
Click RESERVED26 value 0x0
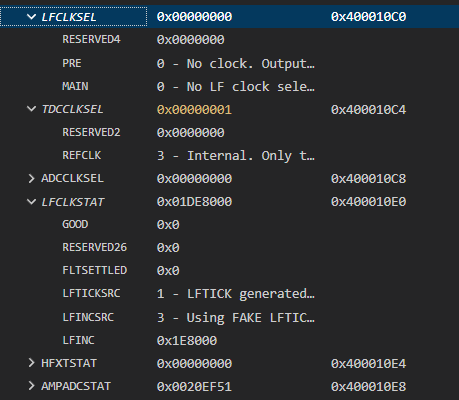(168, 248)
